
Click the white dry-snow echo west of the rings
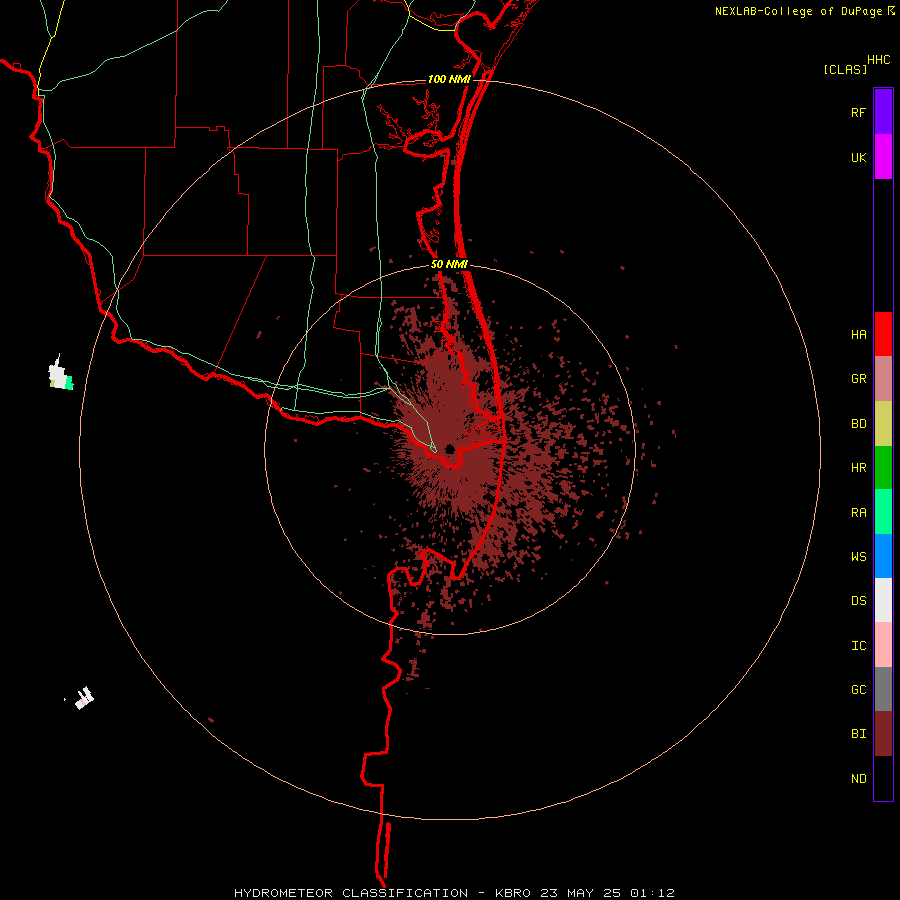(59, 374)
